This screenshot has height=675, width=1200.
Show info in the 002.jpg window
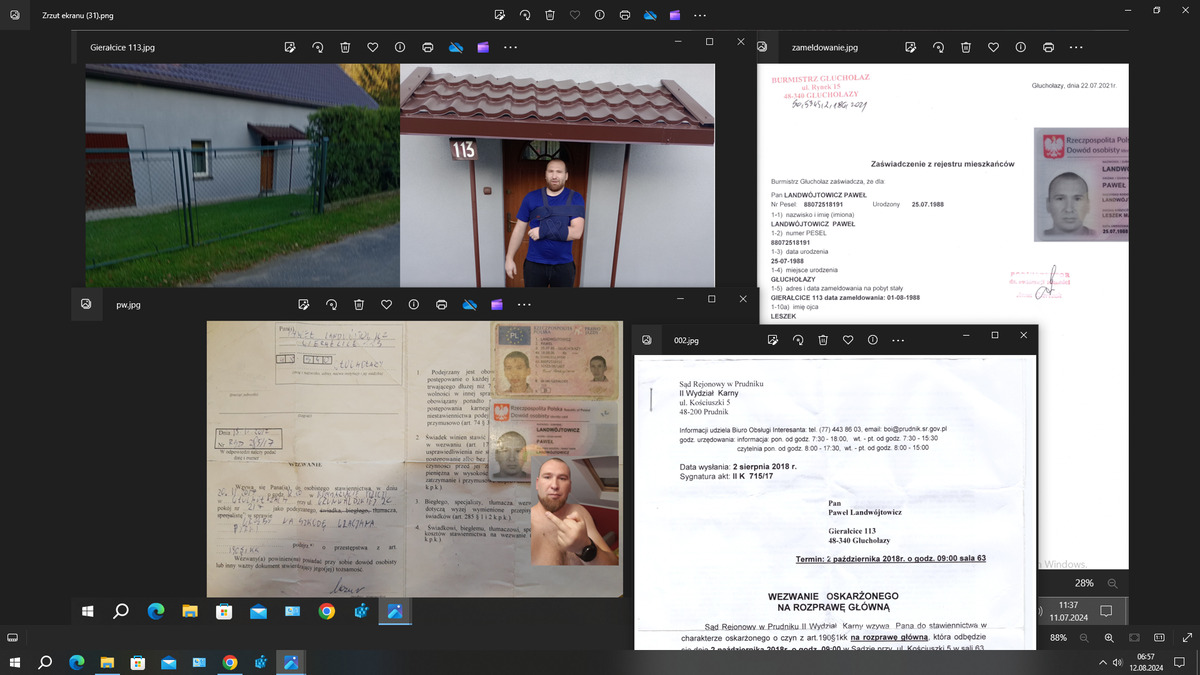[874, 340]
